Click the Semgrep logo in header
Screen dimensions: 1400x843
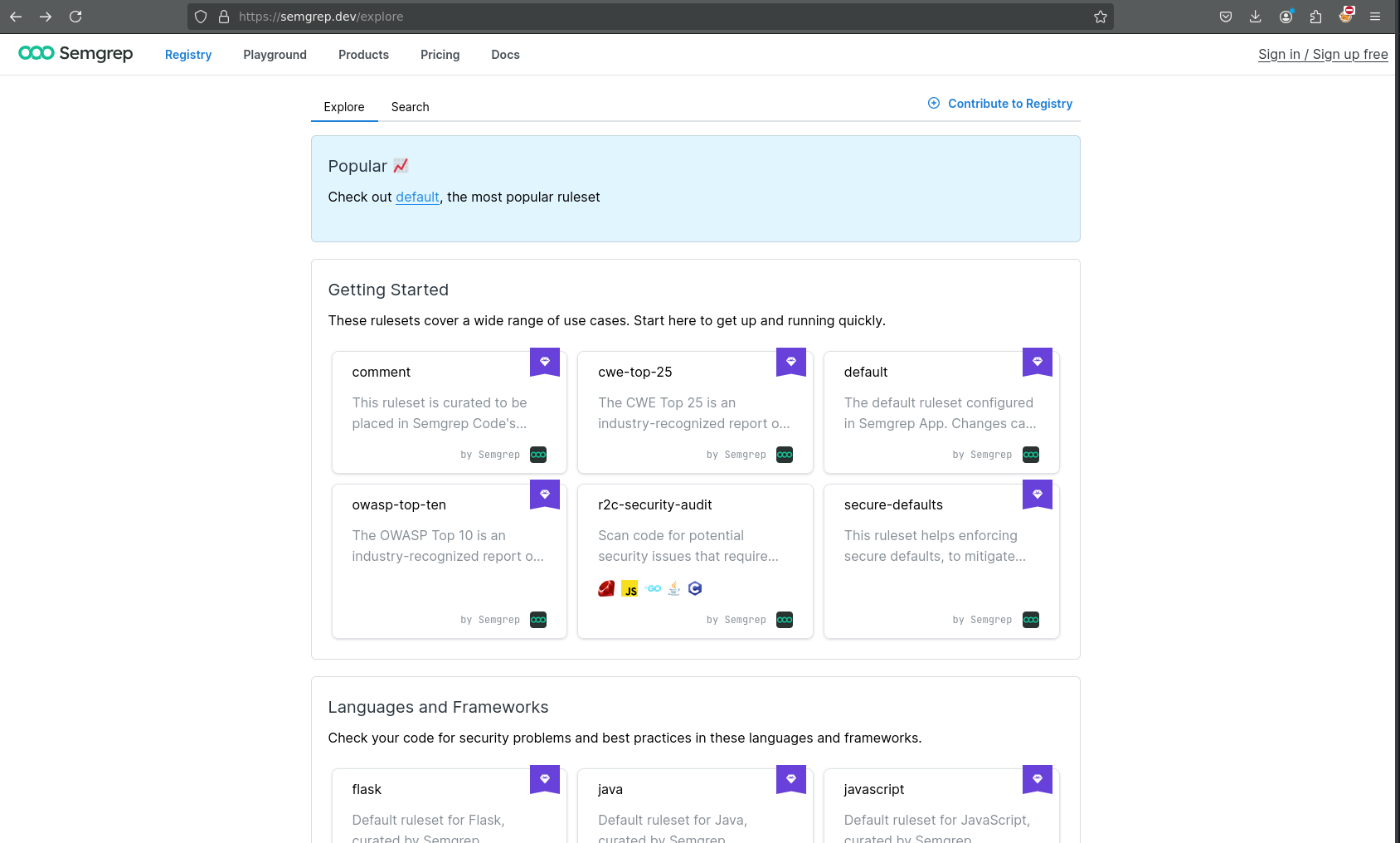pyautogui.click(x=75, y=53)
